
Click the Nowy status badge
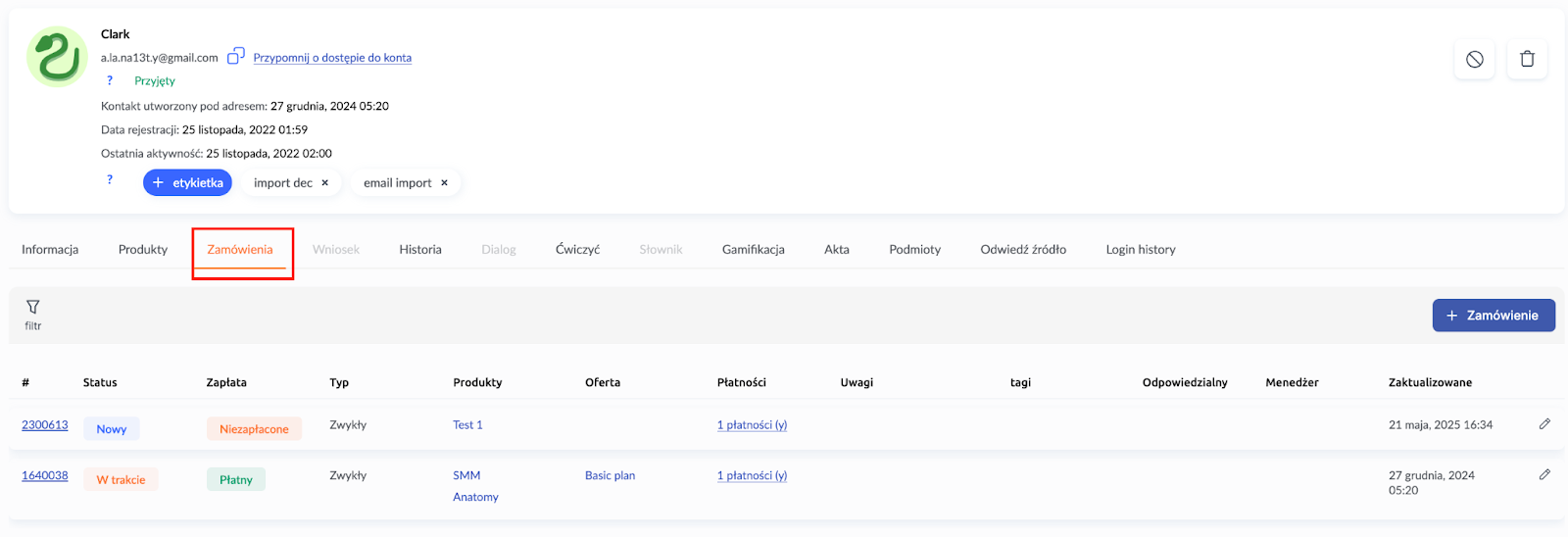(112, 429)
